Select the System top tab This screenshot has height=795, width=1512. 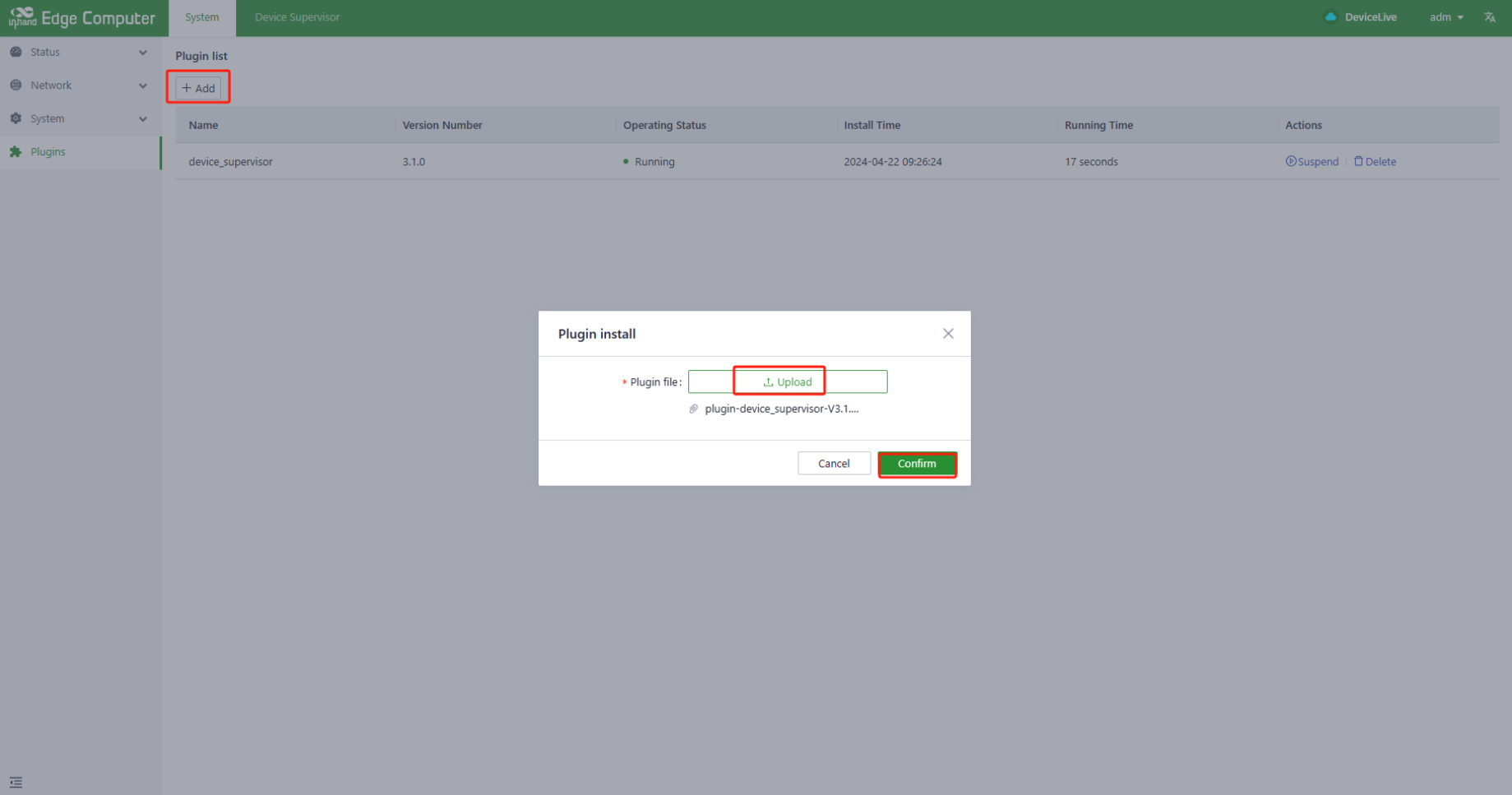(201, 17)
